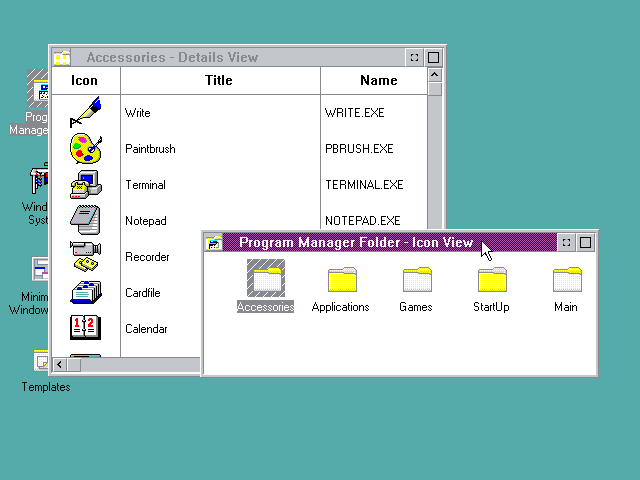Click the Templates desktop label
640x480 pixels.
click(x=46, y=387)
